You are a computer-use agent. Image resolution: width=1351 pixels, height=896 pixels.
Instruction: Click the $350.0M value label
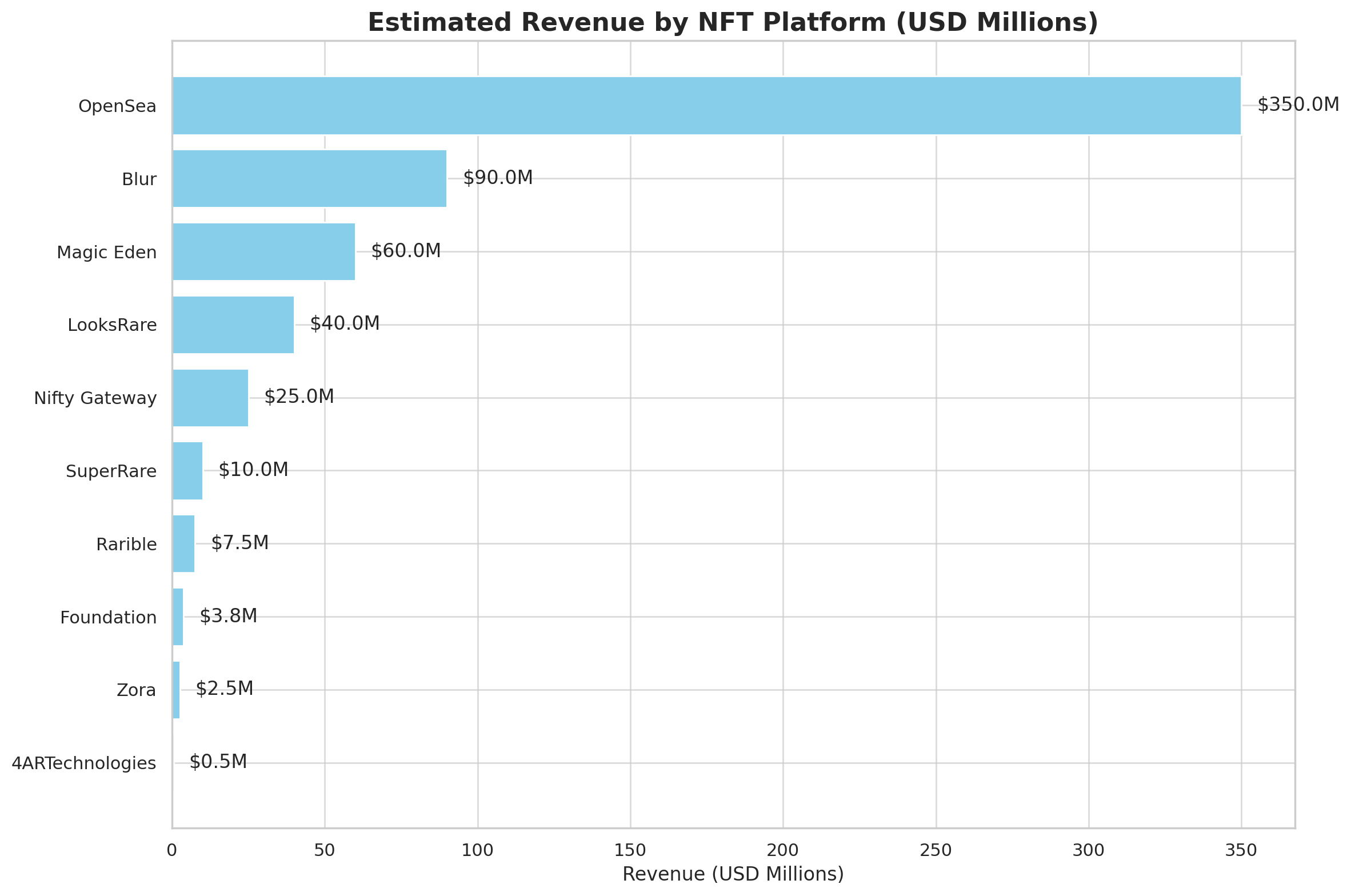click(1298, 105)
